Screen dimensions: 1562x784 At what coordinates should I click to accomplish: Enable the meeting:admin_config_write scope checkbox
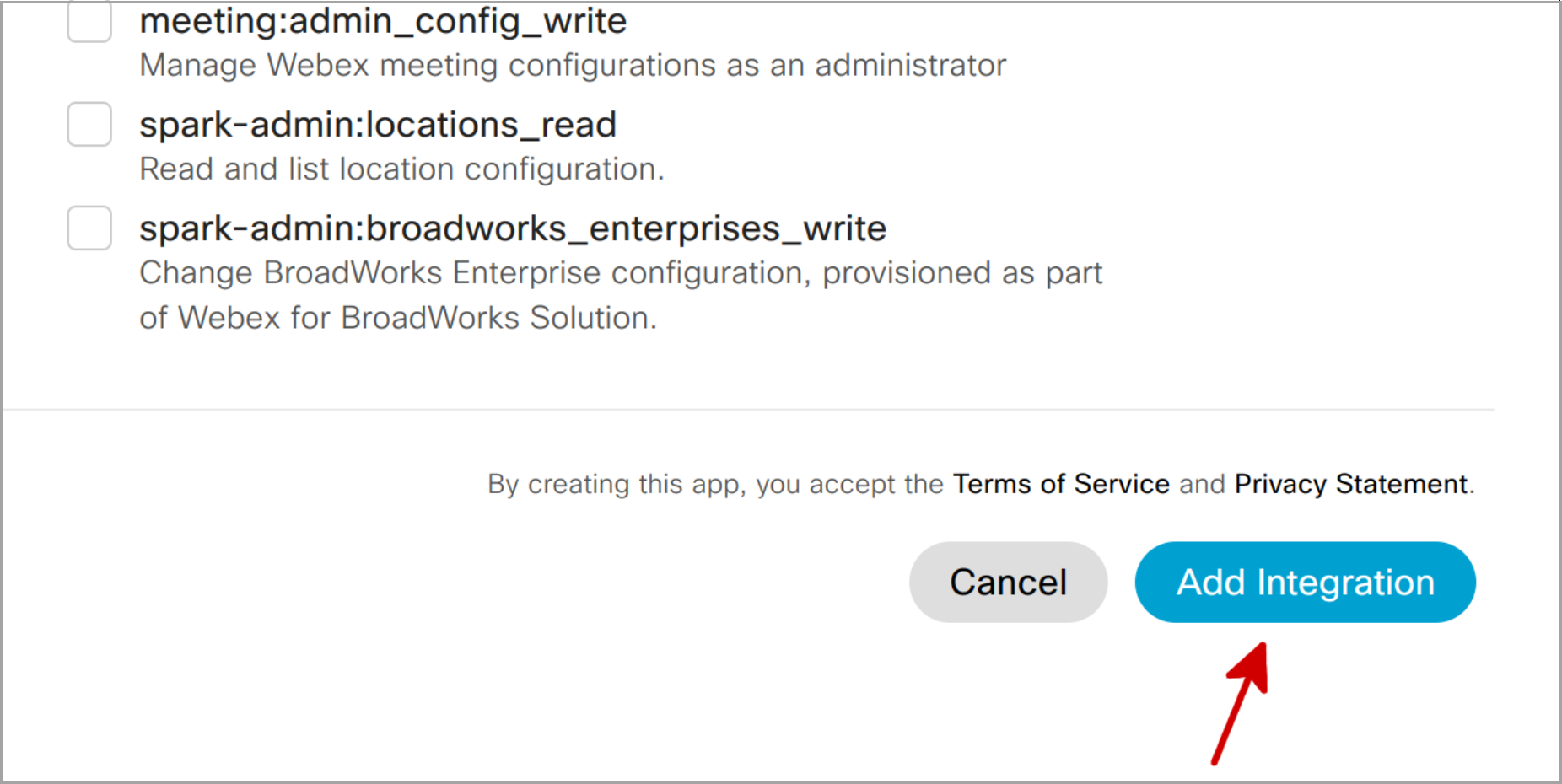[89, 21]
